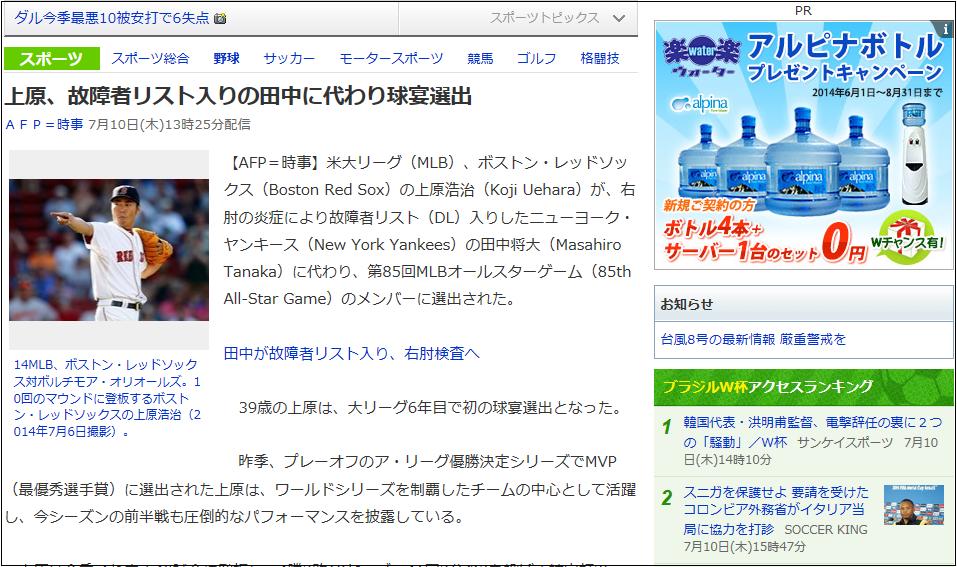This screenshot has width=957, height=567.
Task: Open ranking 2 スニガを保護せよ article
Action: (776, 510)
